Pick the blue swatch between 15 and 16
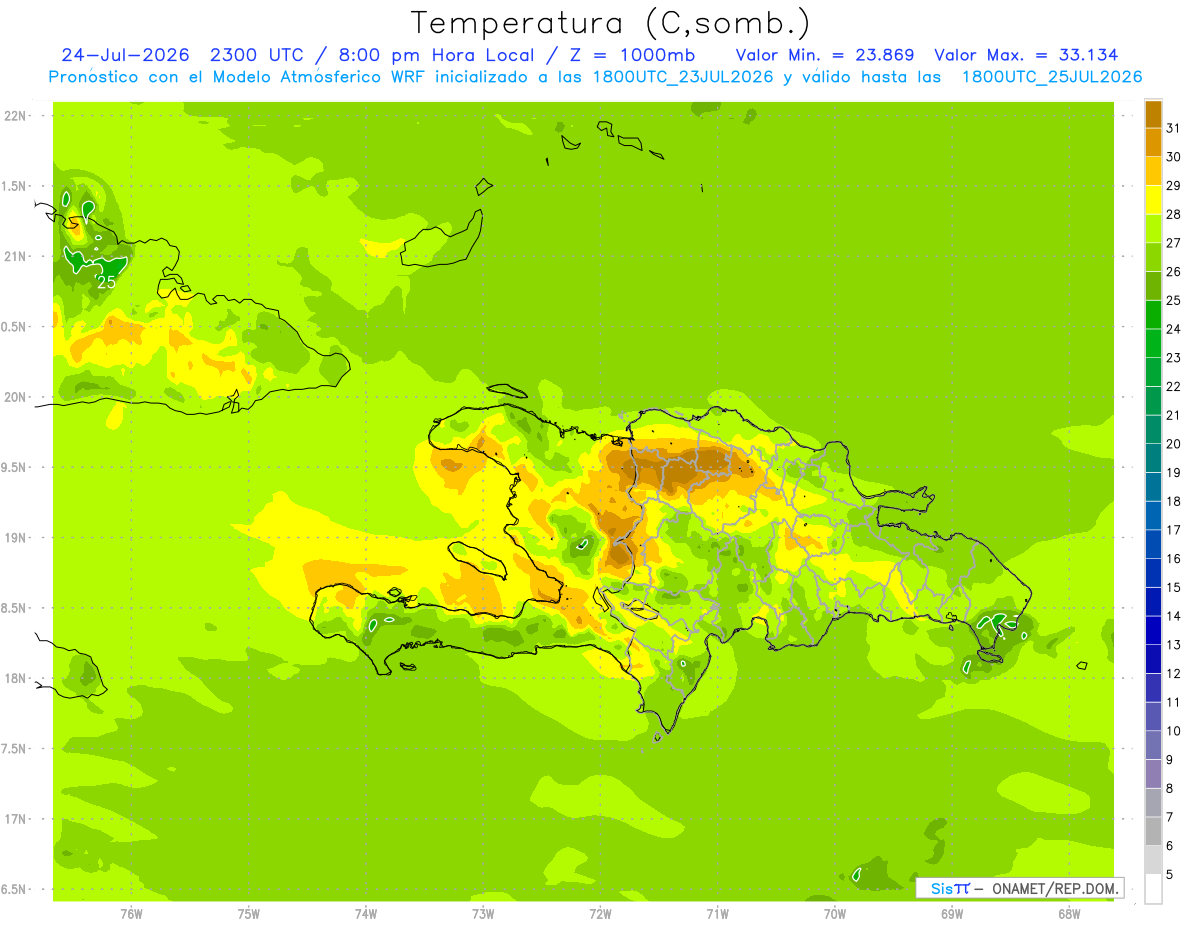1200x927 pixels. [x=1153, y=573]
